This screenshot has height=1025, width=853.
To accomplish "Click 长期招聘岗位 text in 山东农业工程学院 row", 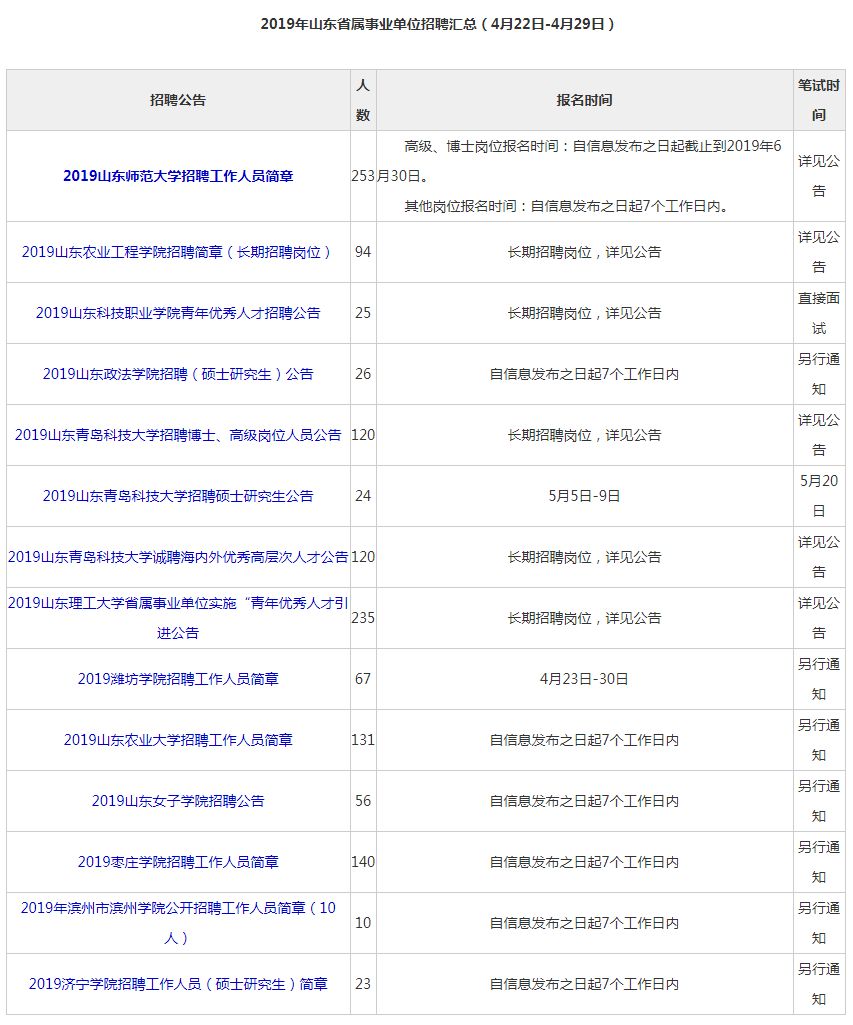I will coord(584,252).
